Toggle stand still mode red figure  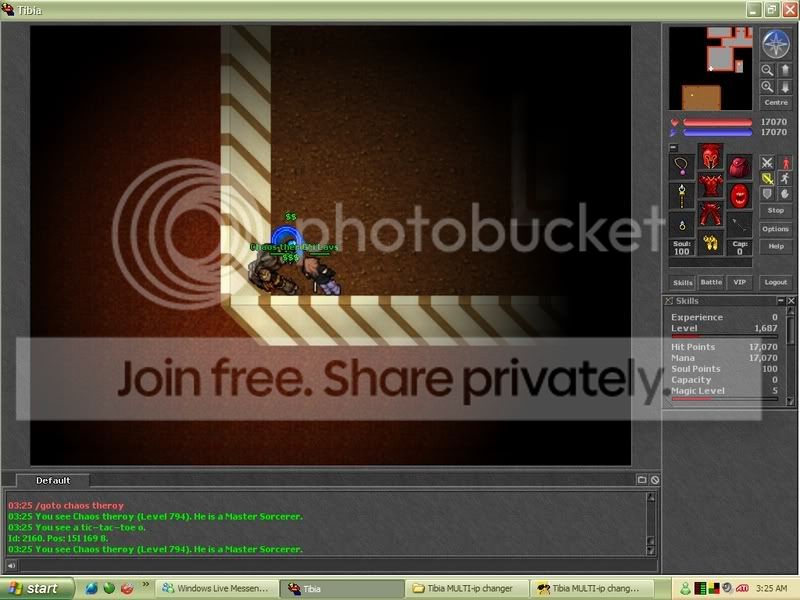coord(785,163)
